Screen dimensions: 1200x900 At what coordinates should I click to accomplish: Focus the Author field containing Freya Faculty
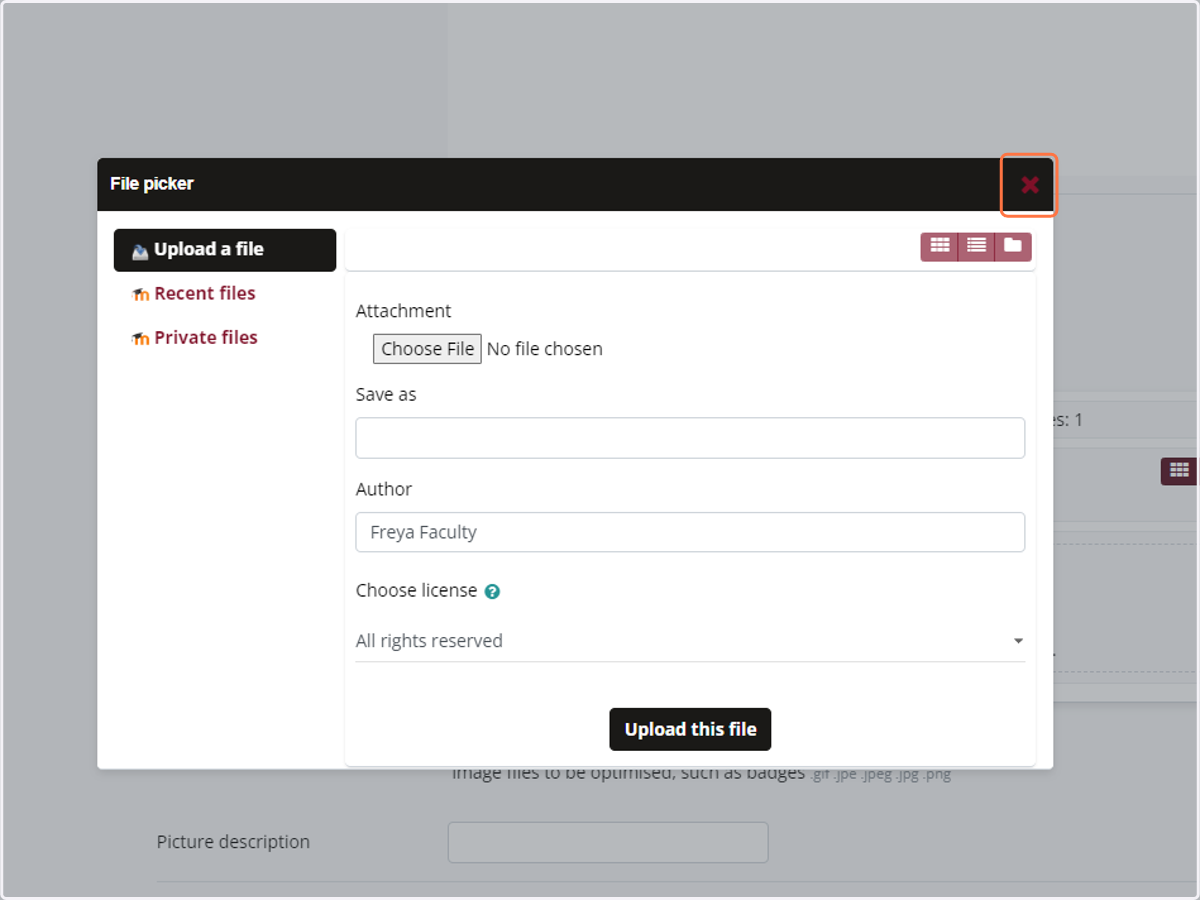[x=690, y=532]
